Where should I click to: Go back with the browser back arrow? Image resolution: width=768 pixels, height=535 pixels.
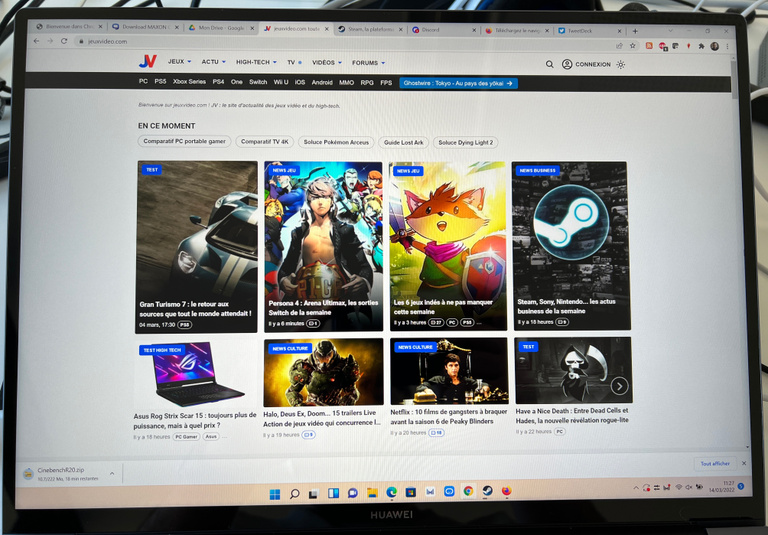(x=36, y=41)
